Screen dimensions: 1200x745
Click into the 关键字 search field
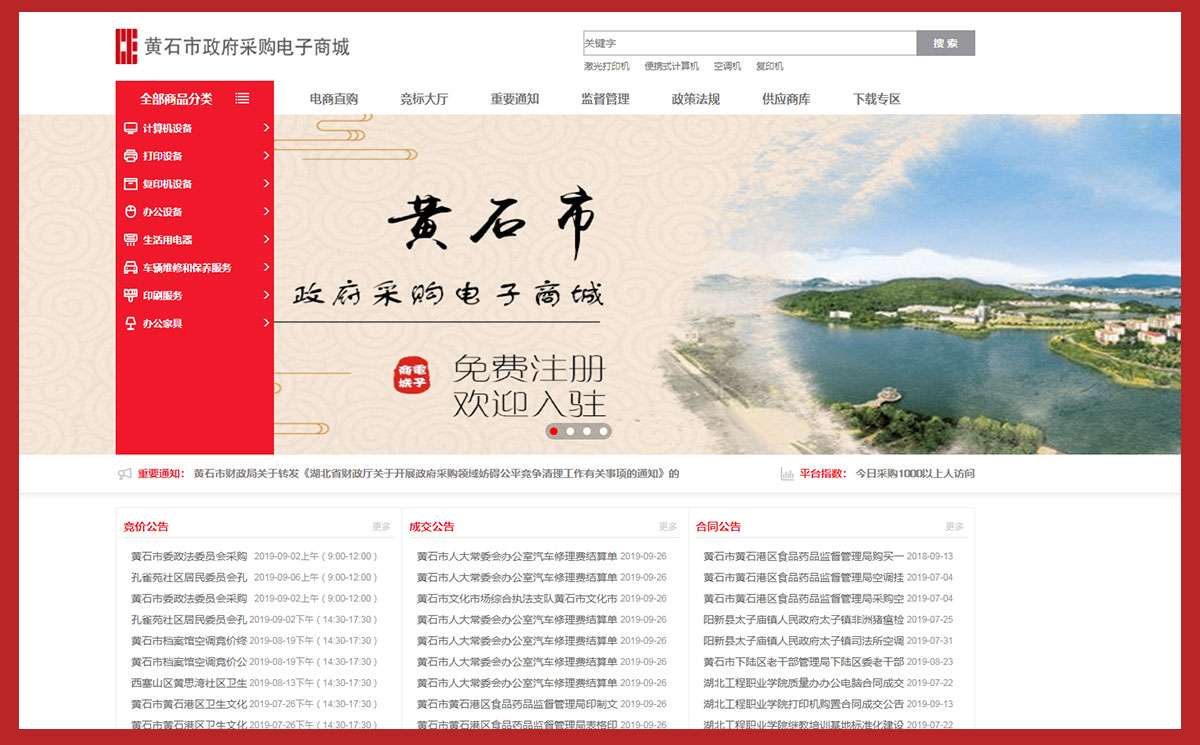(749, 43)
